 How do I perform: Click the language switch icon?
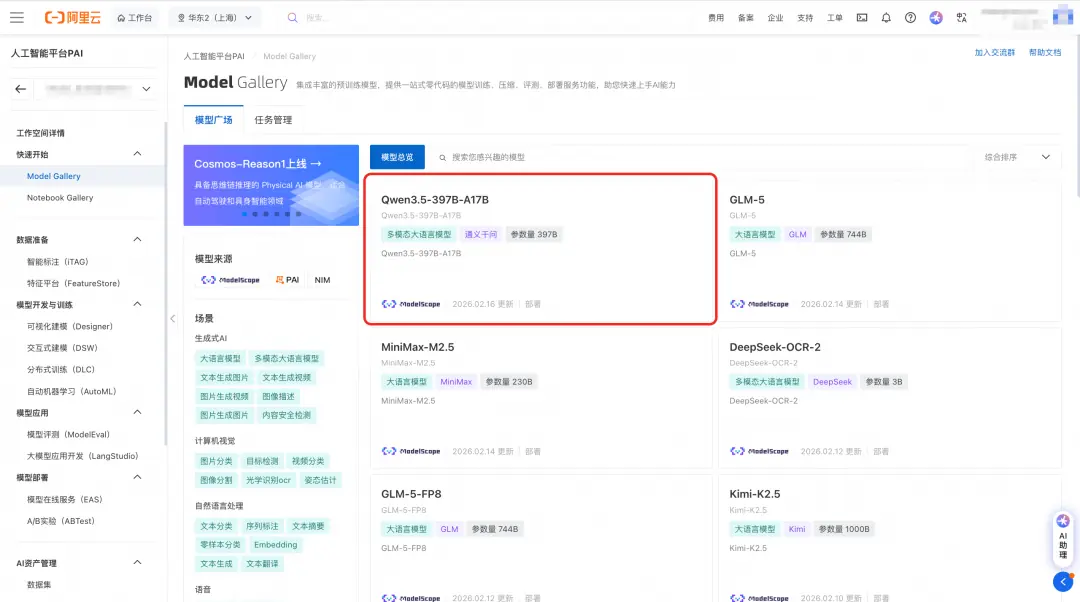[x=962, y=18]
